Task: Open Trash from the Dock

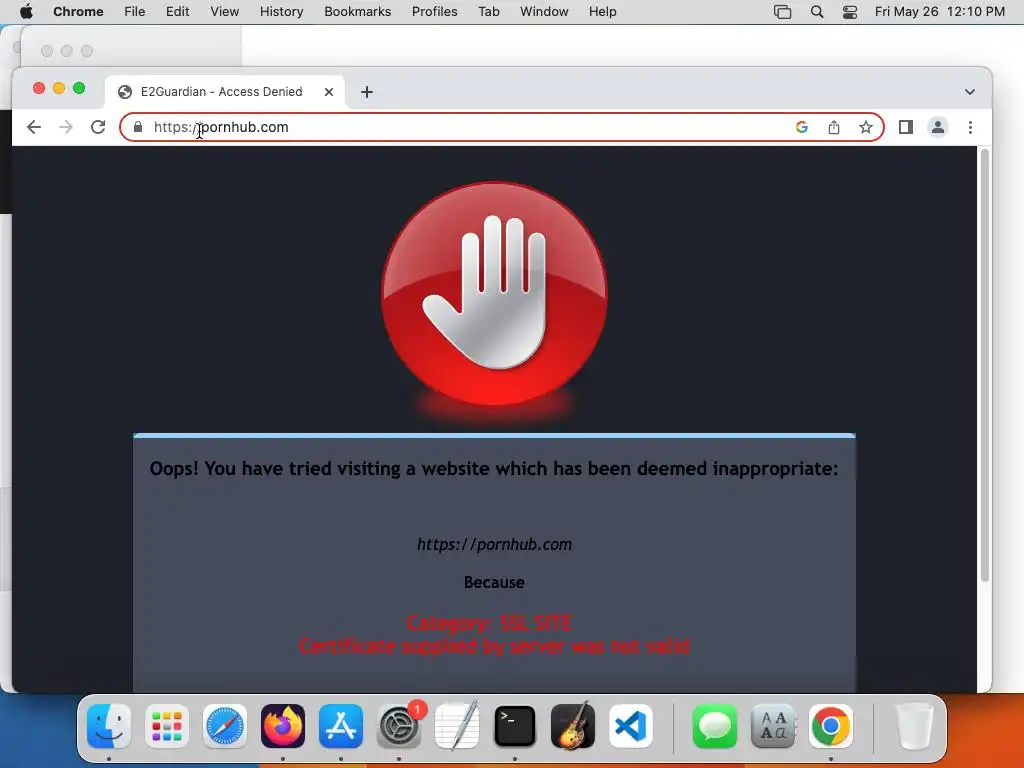Action: pos(914,726)
